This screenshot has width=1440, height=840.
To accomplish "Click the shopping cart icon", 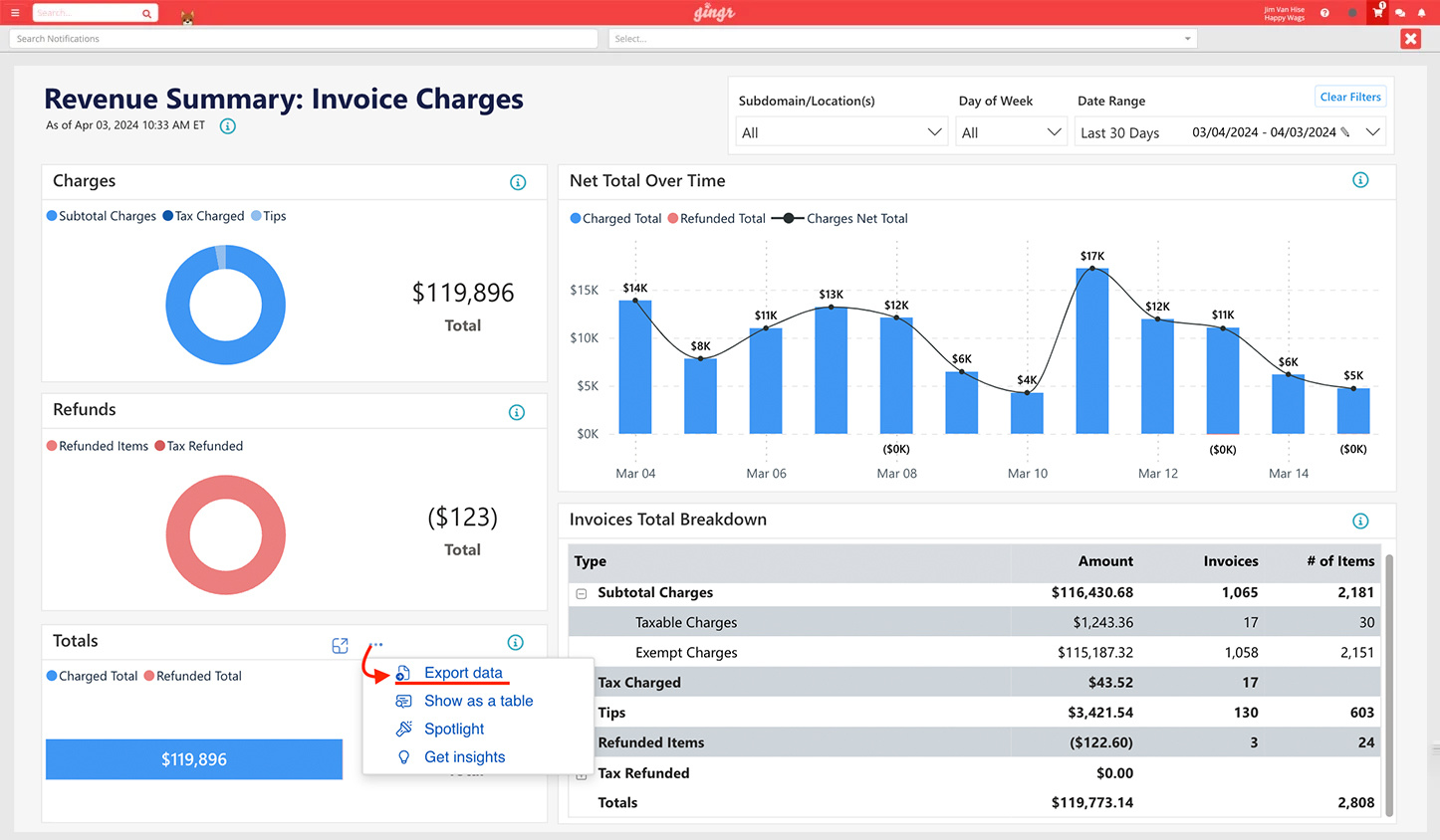I will tap(1377, 13).
